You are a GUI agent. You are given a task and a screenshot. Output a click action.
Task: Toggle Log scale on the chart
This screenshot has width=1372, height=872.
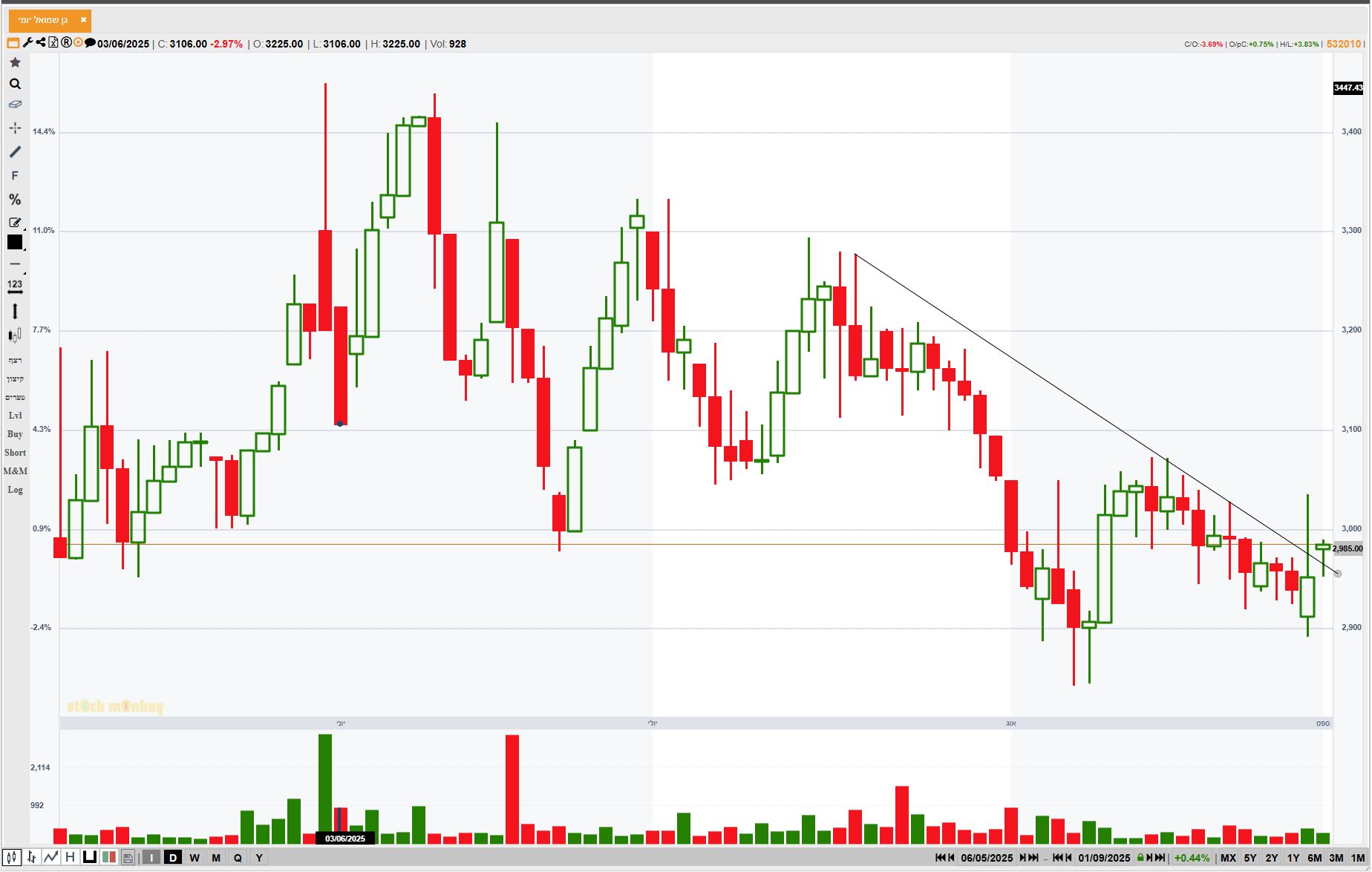point(15,490)
